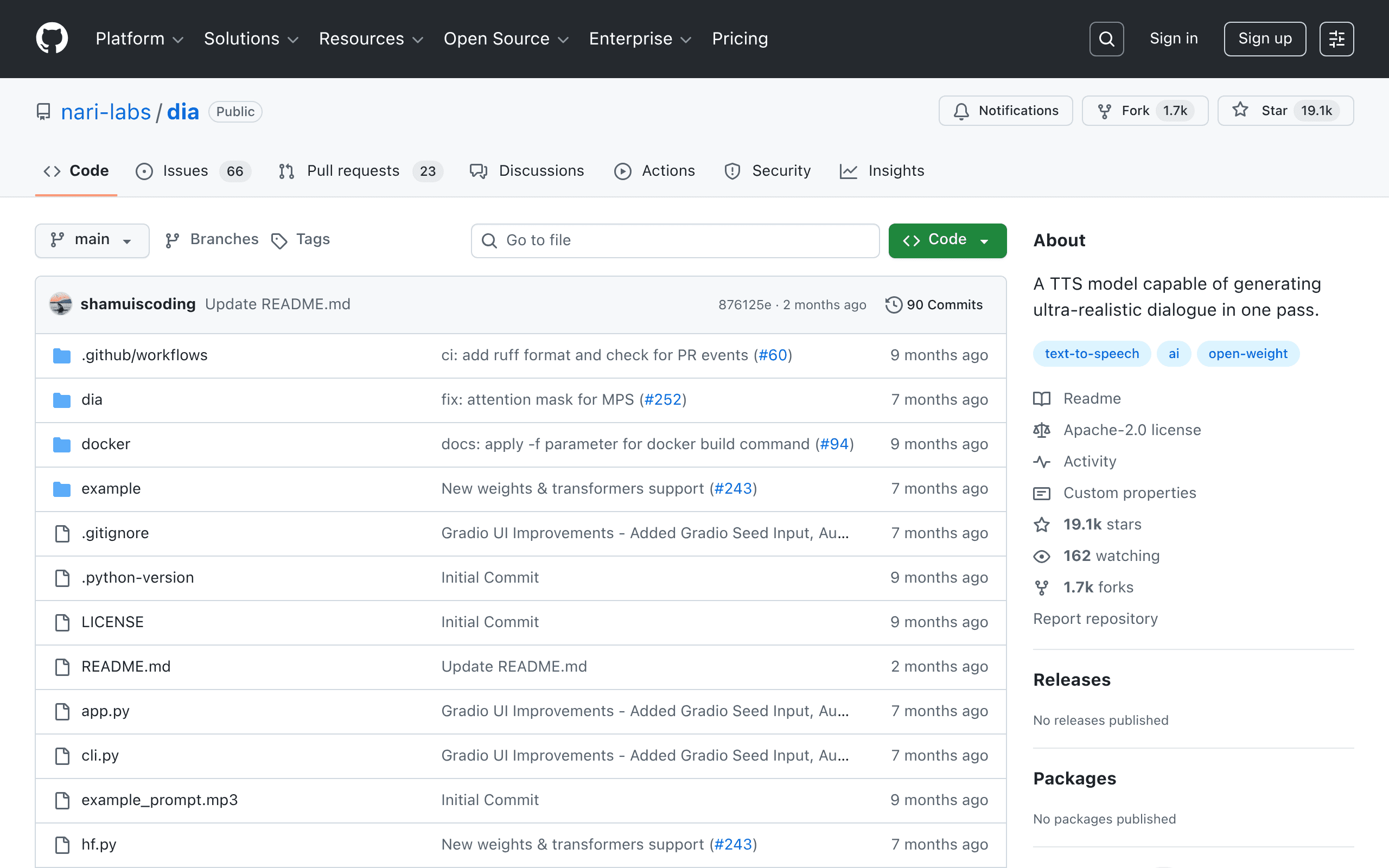1389x868 pixels.
Task: Open pull request #60 link
Action: [773, 355]
